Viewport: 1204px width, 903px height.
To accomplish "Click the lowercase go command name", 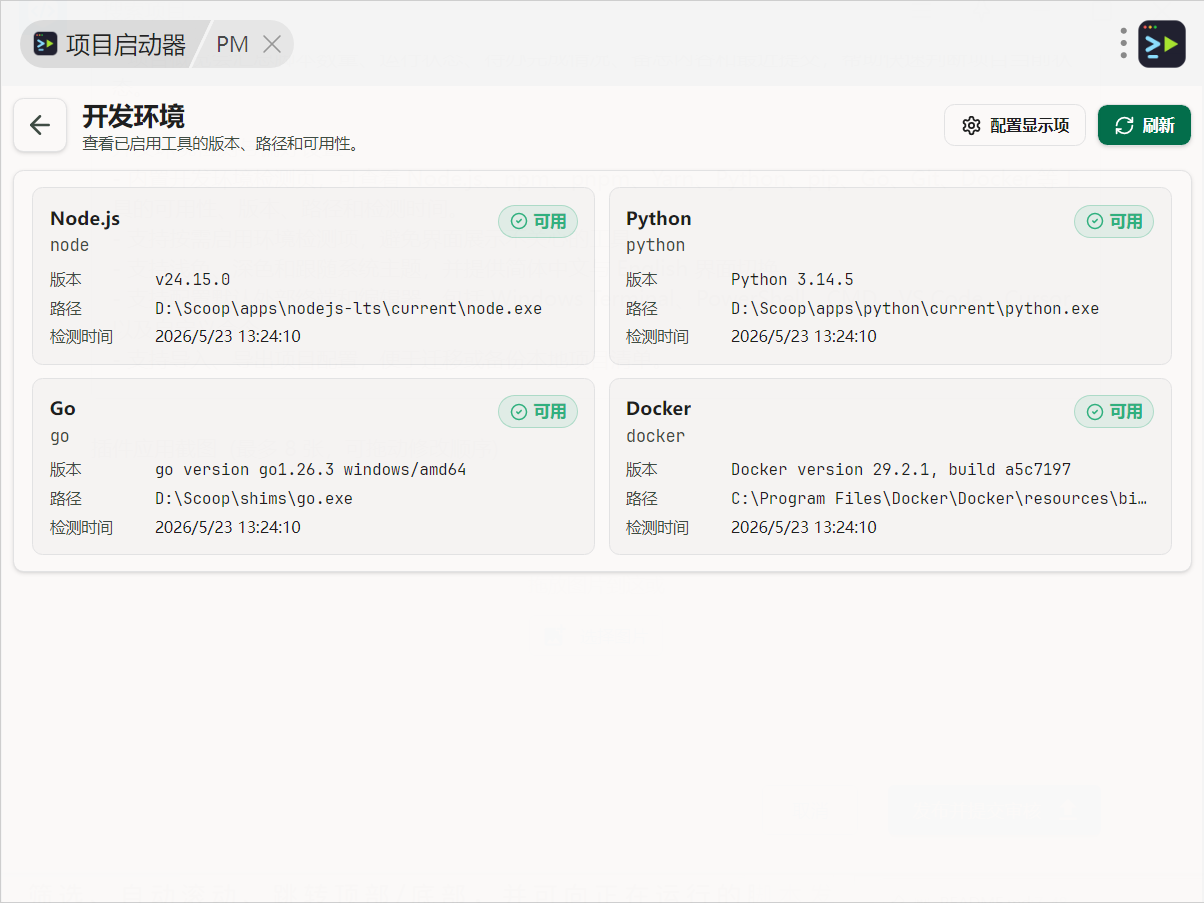I will [60, 437].
